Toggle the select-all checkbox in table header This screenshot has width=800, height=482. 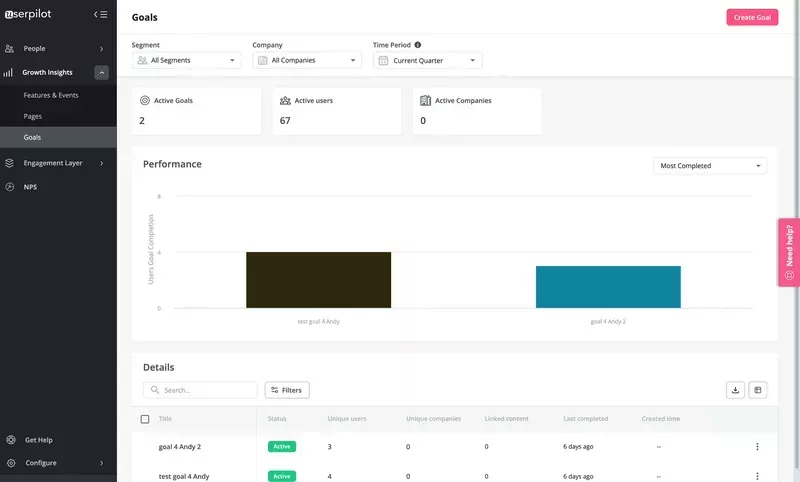tap(145, 419)
